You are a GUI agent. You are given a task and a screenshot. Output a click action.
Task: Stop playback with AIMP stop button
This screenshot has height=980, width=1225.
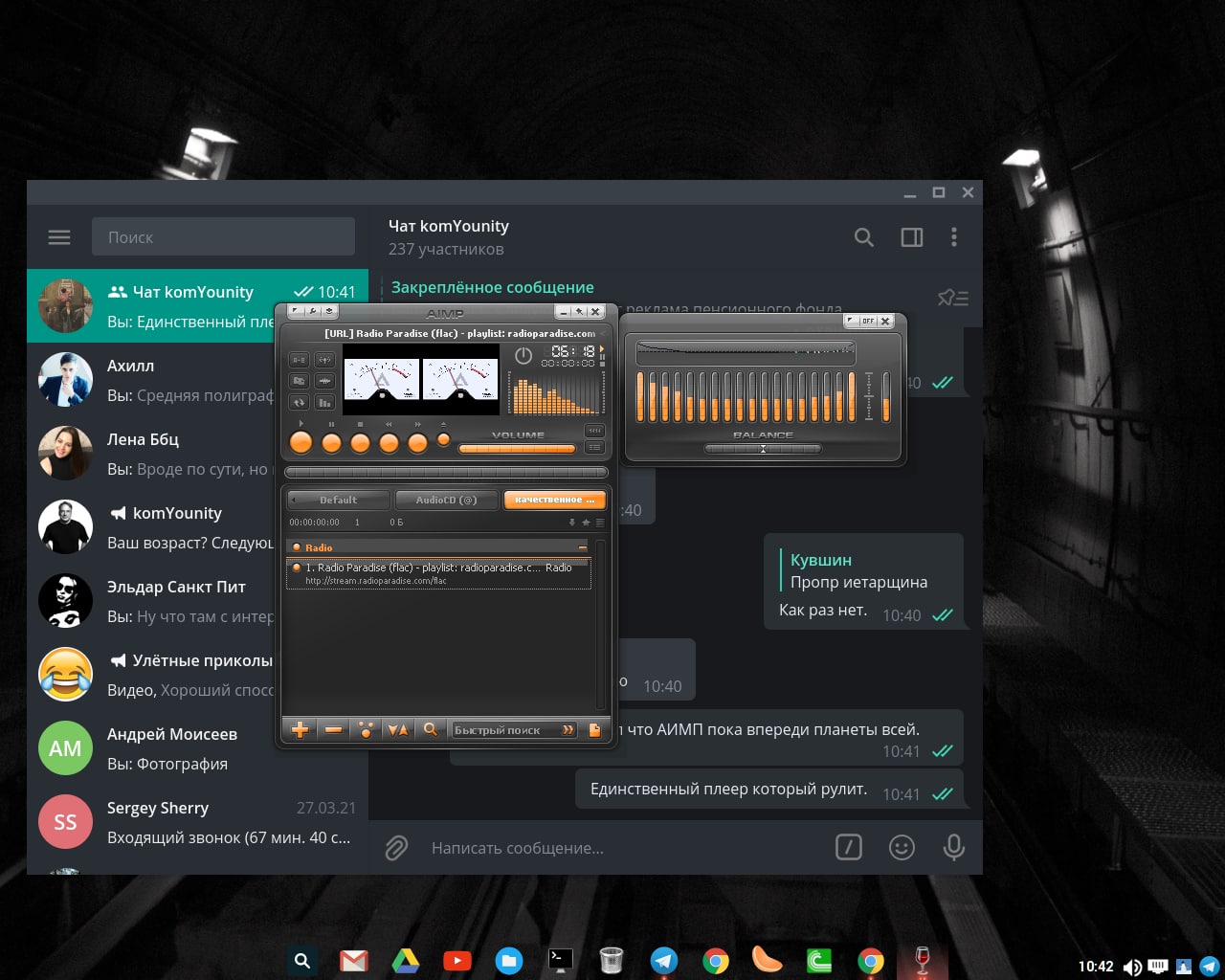pyautogui.click(x=360, y=443)
